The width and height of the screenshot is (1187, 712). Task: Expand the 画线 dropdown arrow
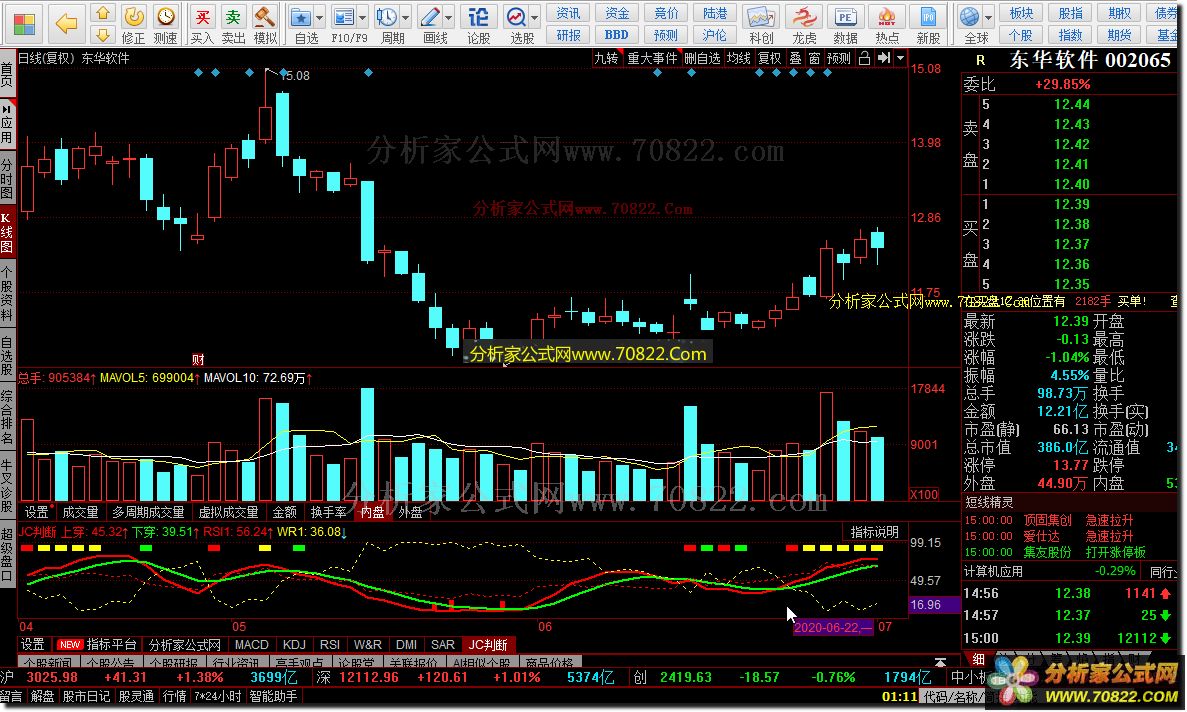(x=449, y=17)
